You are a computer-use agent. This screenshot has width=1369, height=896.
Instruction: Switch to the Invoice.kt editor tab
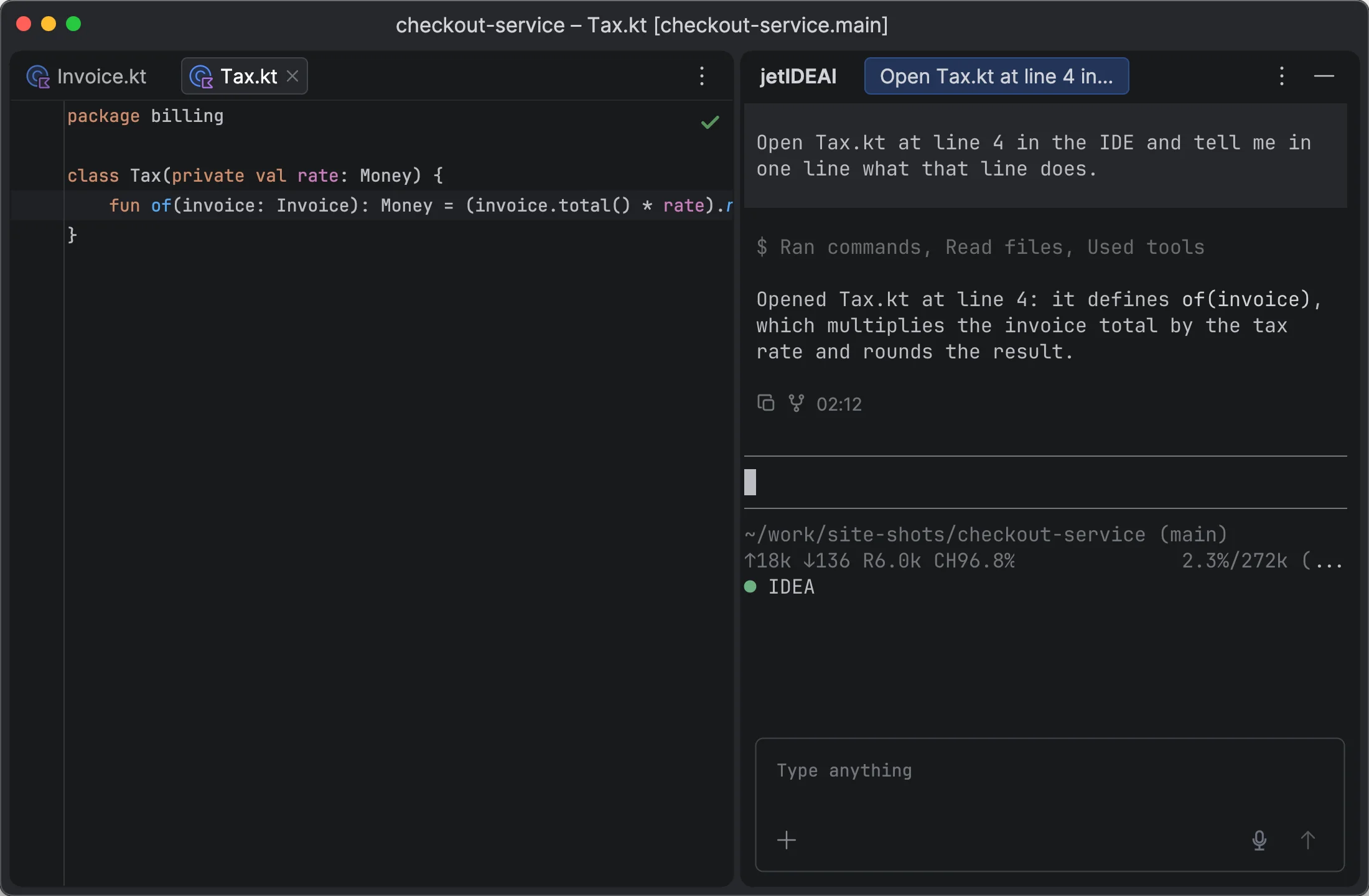[x=86, y=77]
